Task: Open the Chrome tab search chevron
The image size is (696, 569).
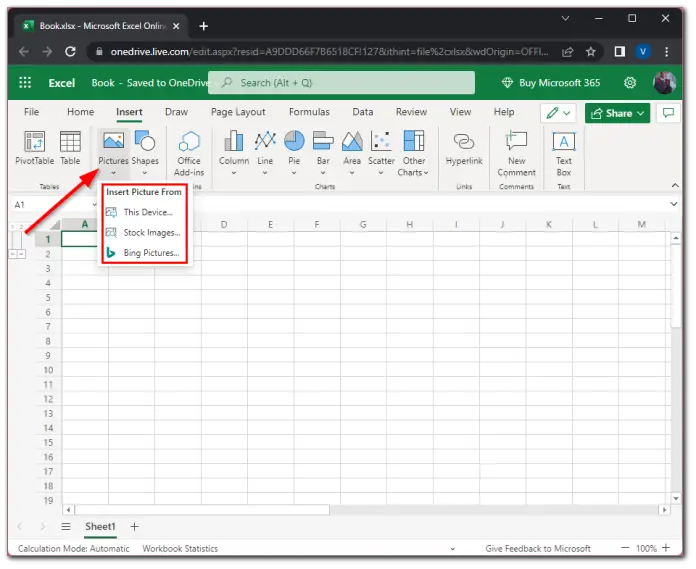Action: click(x=565, y=19)
